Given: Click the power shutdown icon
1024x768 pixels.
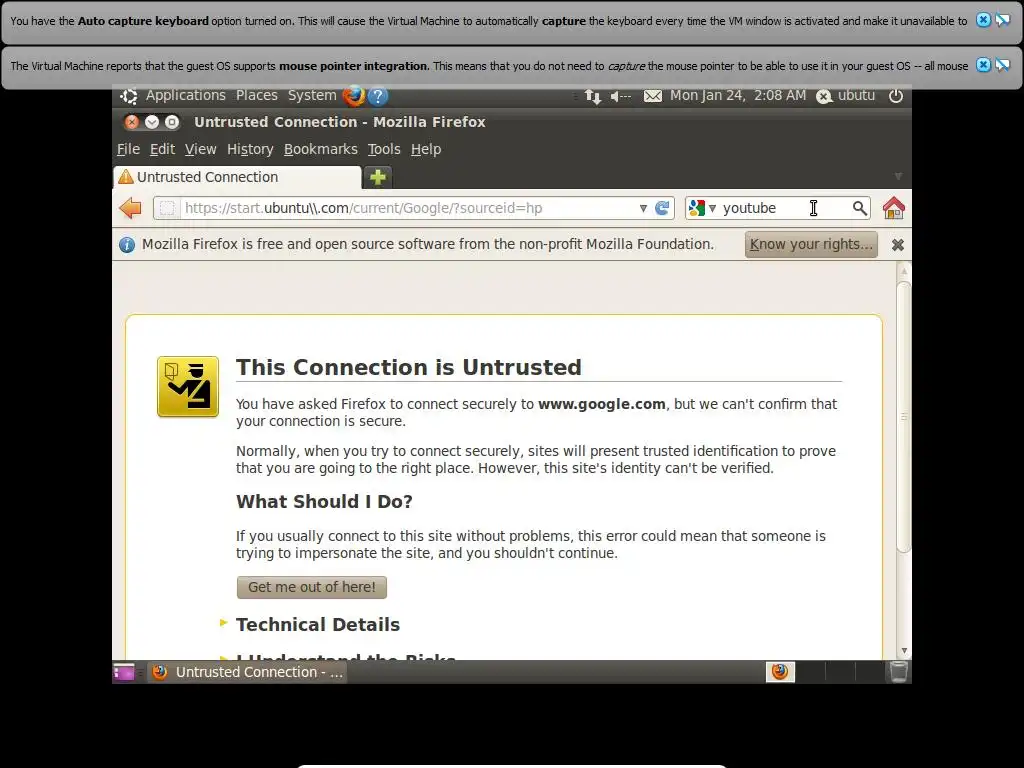Looking at the screenshot, I should [x=896, y=96].
